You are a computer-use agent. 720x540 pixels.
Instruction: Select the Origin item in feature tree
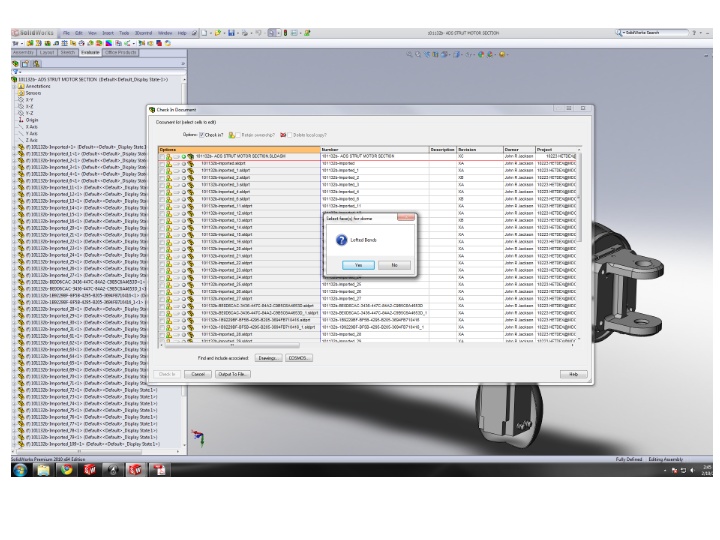(32, 120)
